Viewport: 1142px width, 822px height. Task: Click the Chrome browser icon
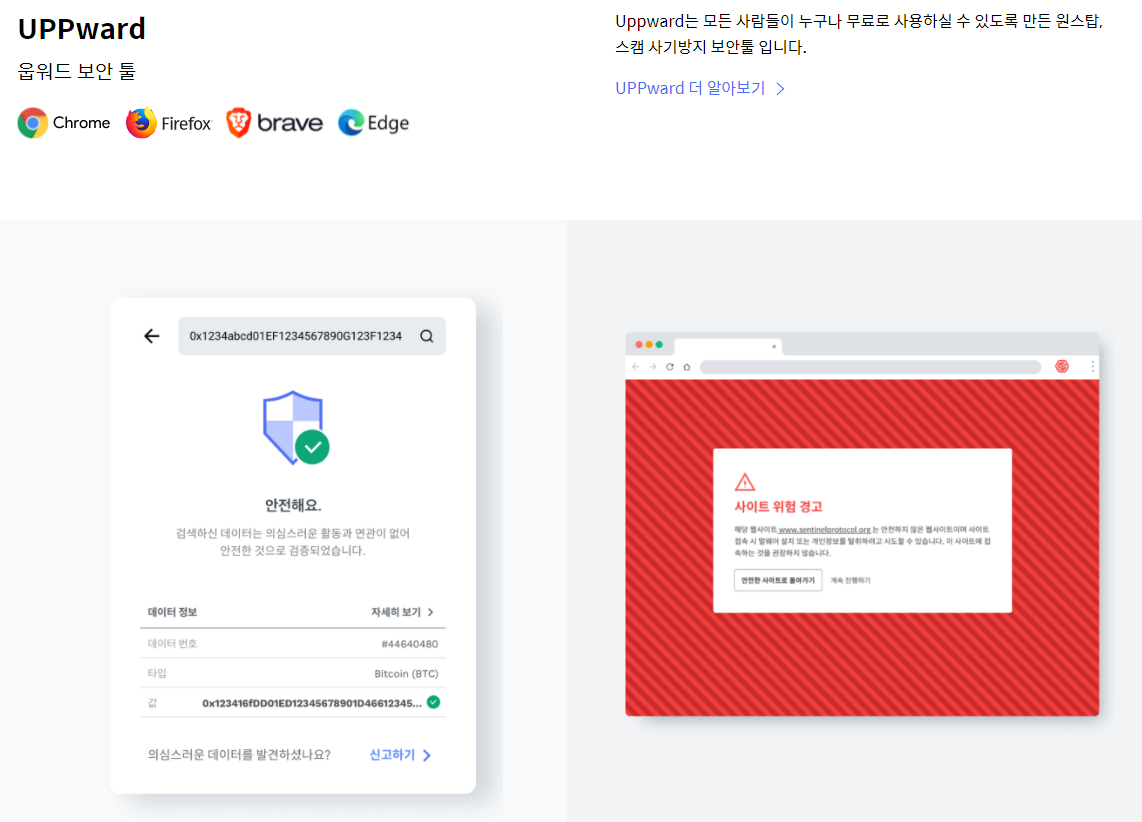[x=33, y=123]
